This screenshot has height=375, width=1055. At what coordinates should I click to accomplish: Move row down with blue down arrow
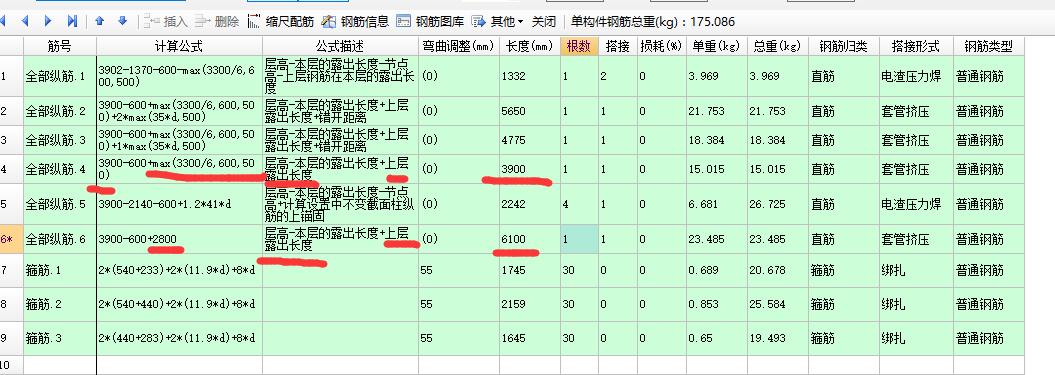pos(122,22)
